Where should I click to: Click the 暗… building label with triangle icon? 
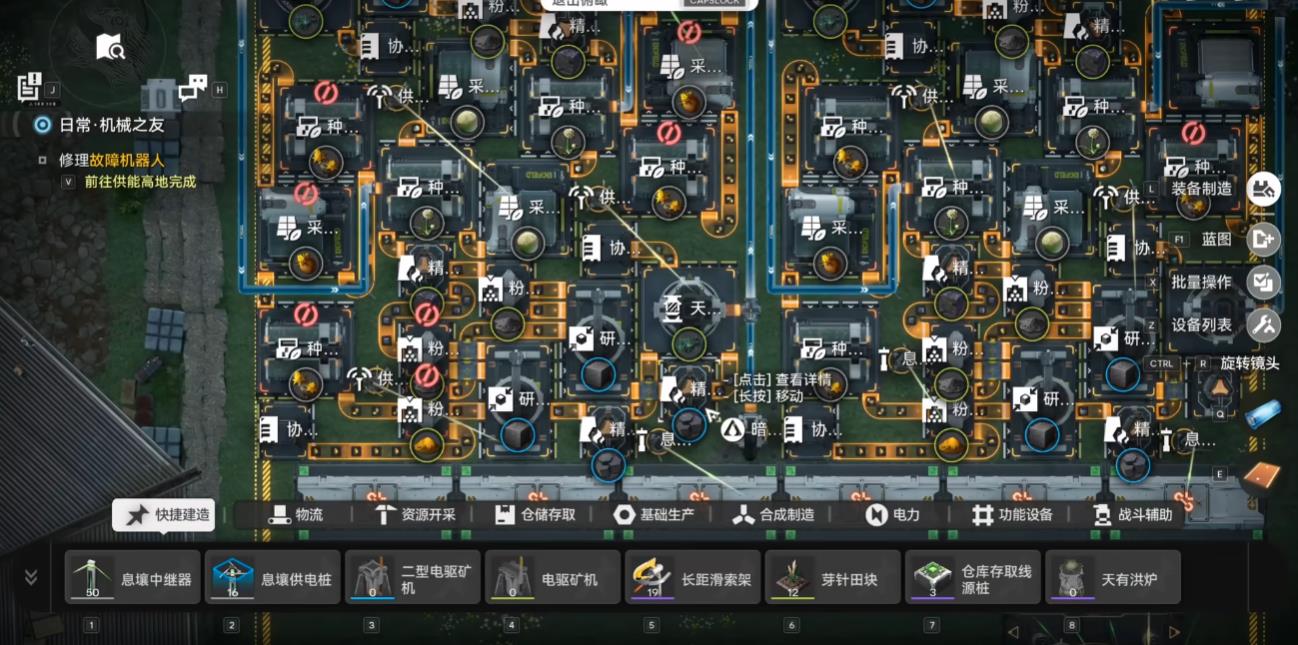pyautogui.click(x=748, y=431)
